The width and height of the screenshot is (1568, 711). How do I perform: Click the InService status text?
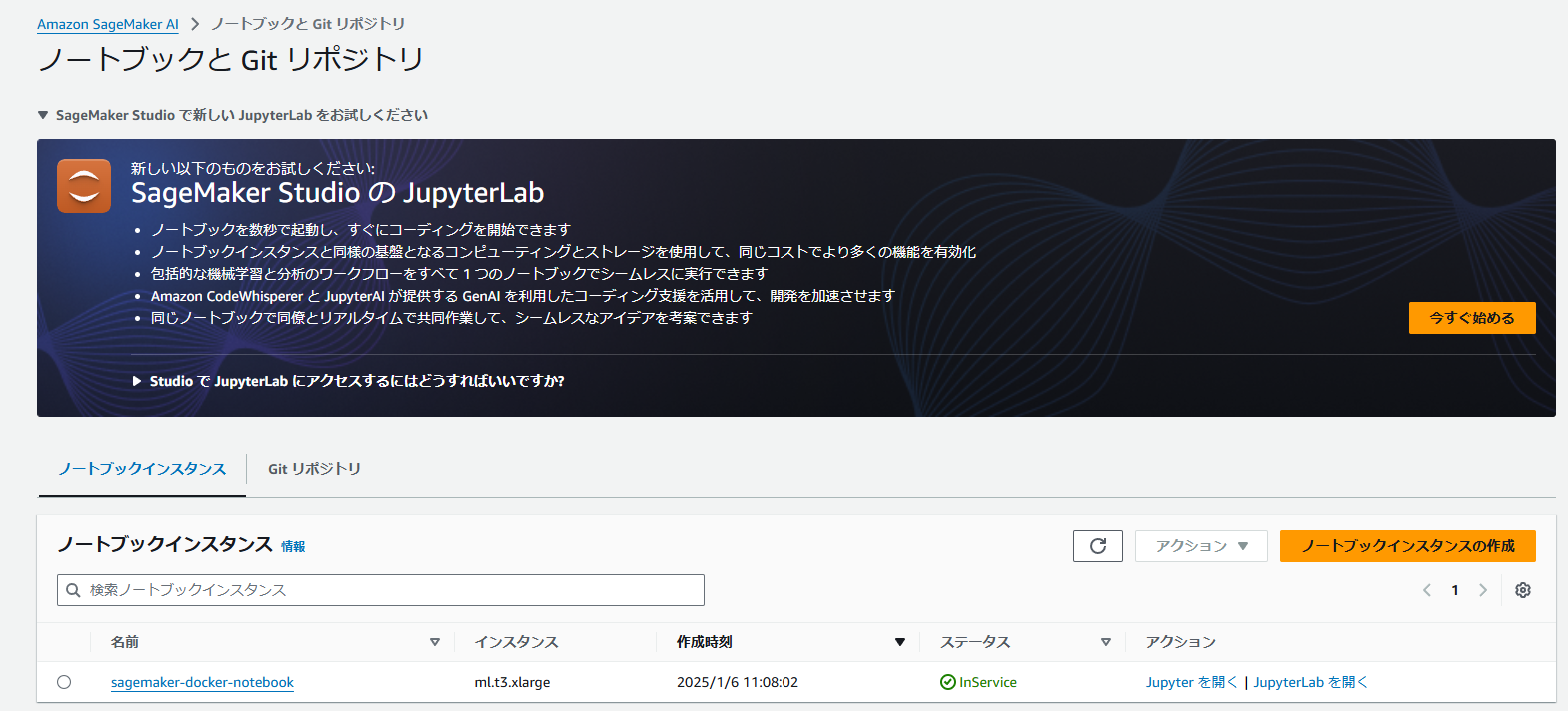tap(988, 682)
